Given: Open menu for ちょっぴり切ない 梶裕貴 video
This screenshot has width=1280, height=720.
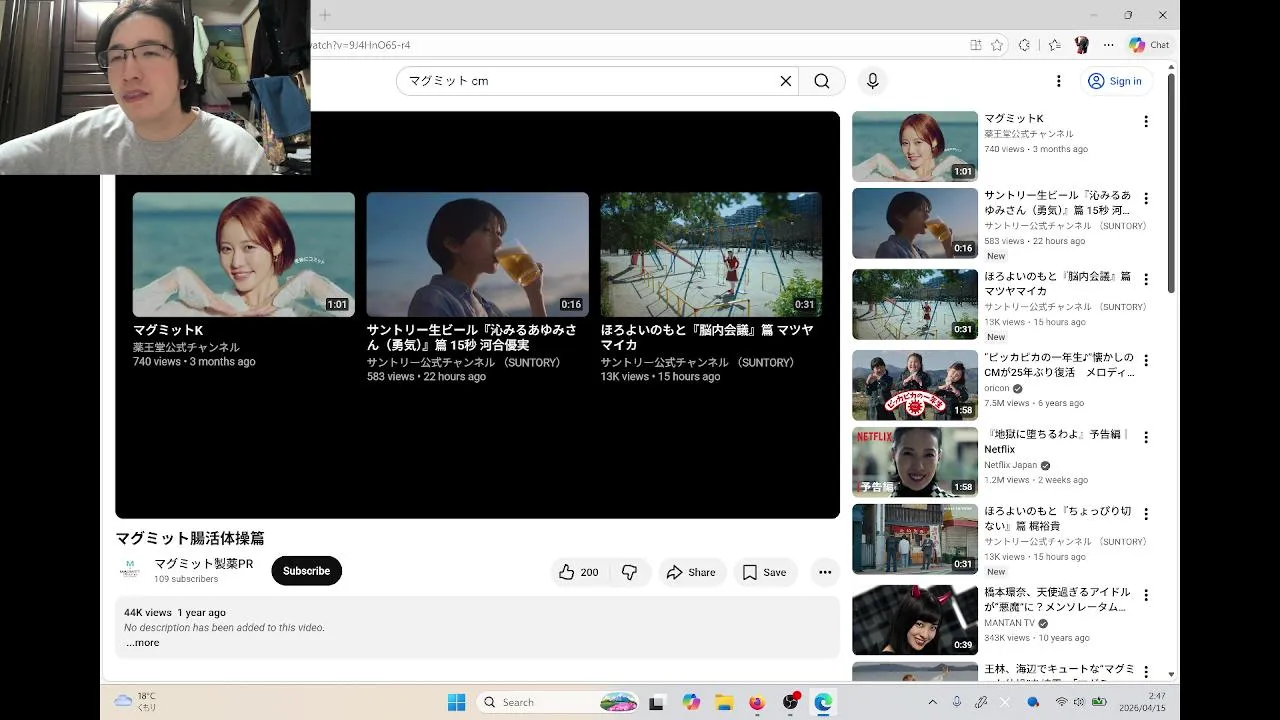Looking at the screenshot, I should 1146,514.
